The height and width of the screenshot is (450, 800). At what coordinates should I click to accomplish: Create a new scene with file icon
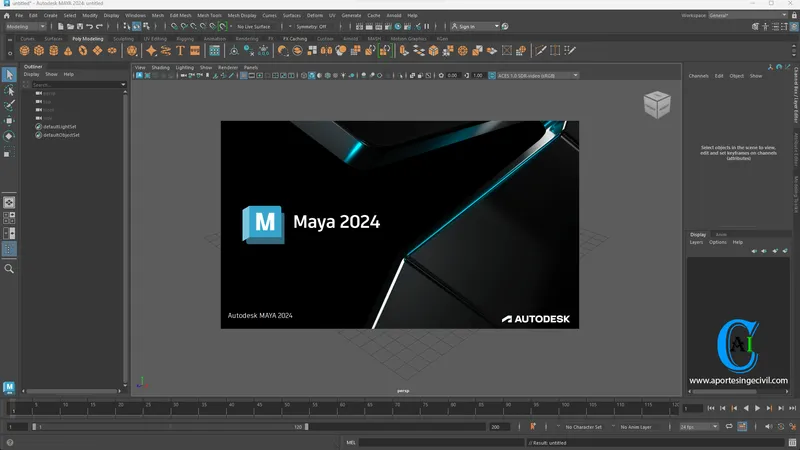[61, 27]
